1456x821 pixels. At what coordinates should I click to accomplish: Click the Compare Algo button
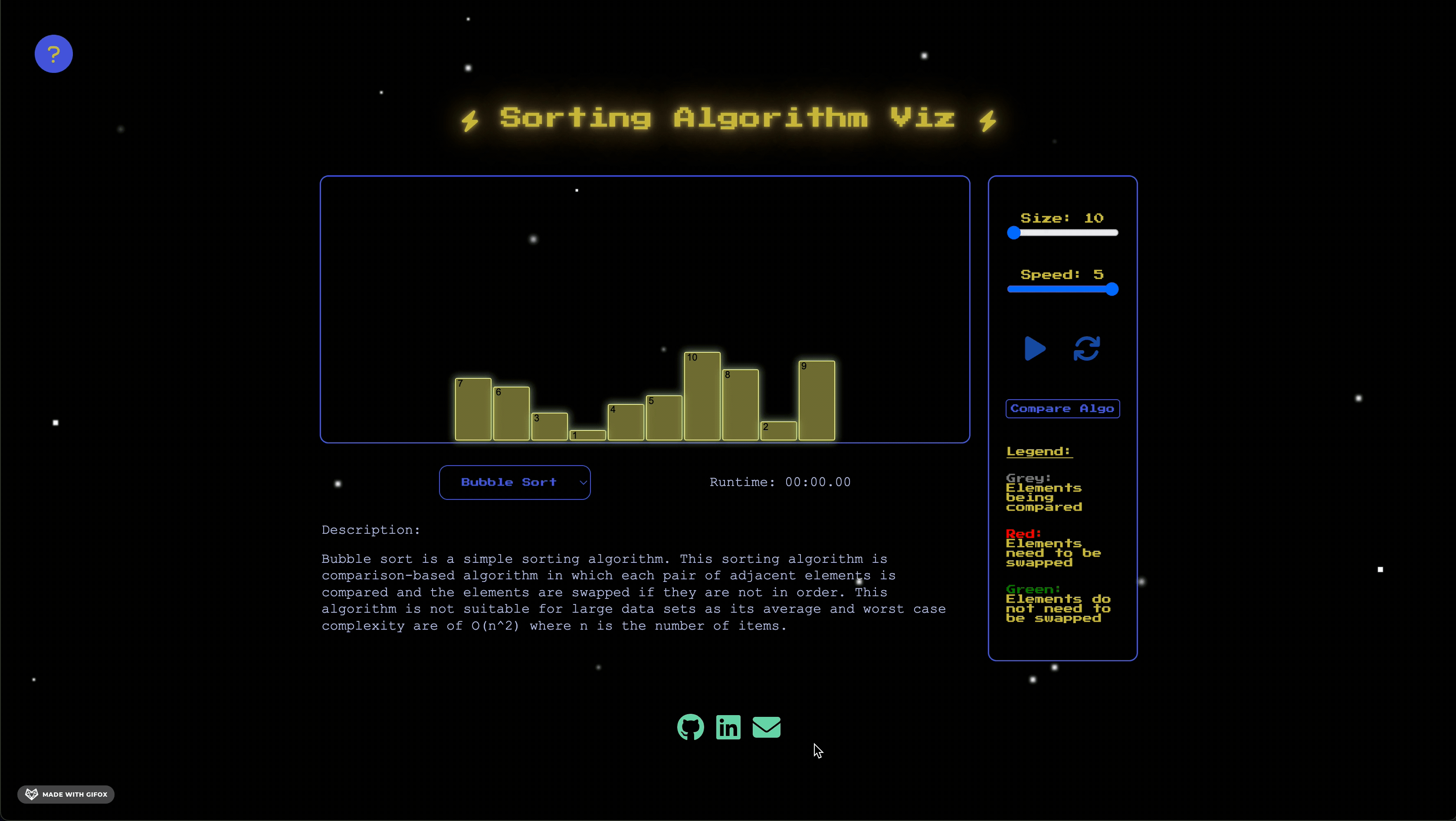tap(1062, 409)
